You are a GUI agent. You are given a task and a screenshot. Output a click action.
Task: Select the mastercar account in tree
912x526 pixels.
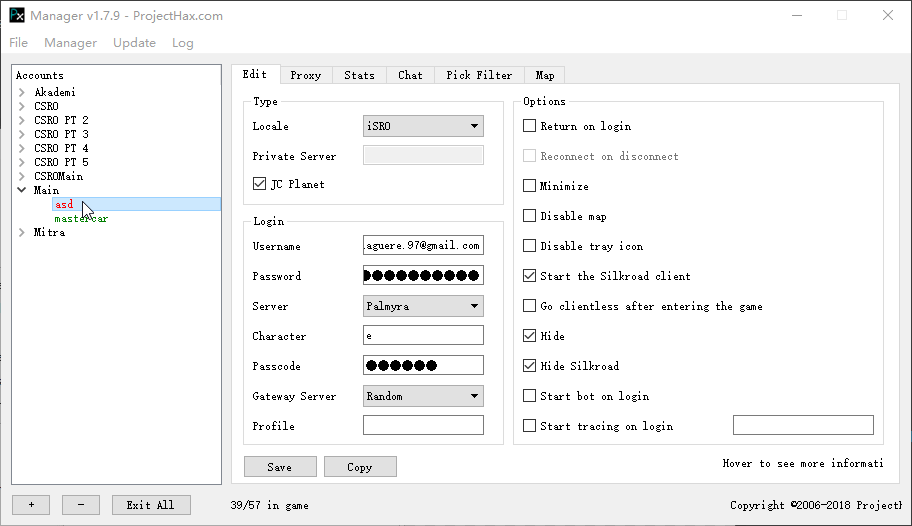point(81,218)
